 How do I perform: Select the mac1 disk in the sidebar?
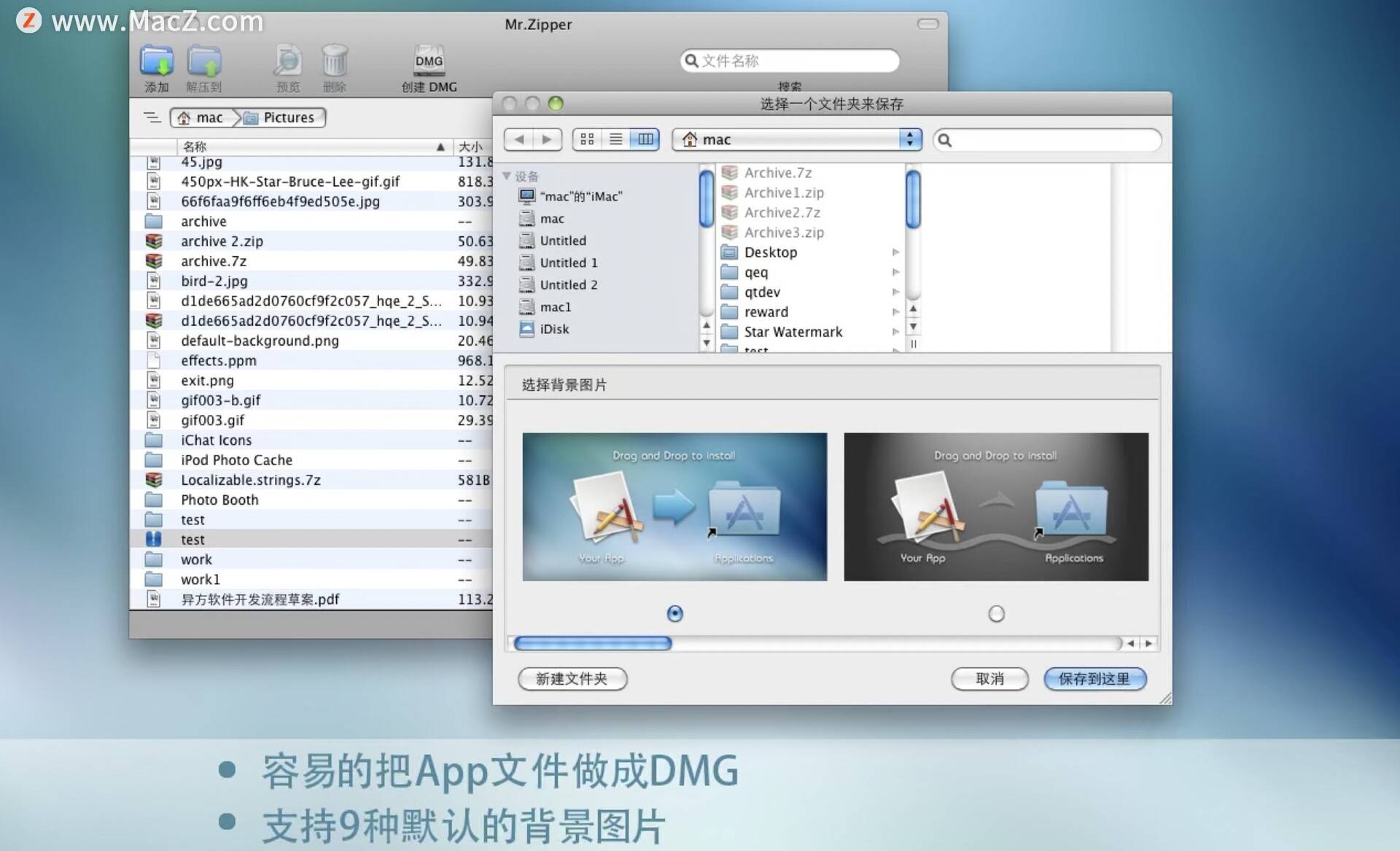pos(545,307)
